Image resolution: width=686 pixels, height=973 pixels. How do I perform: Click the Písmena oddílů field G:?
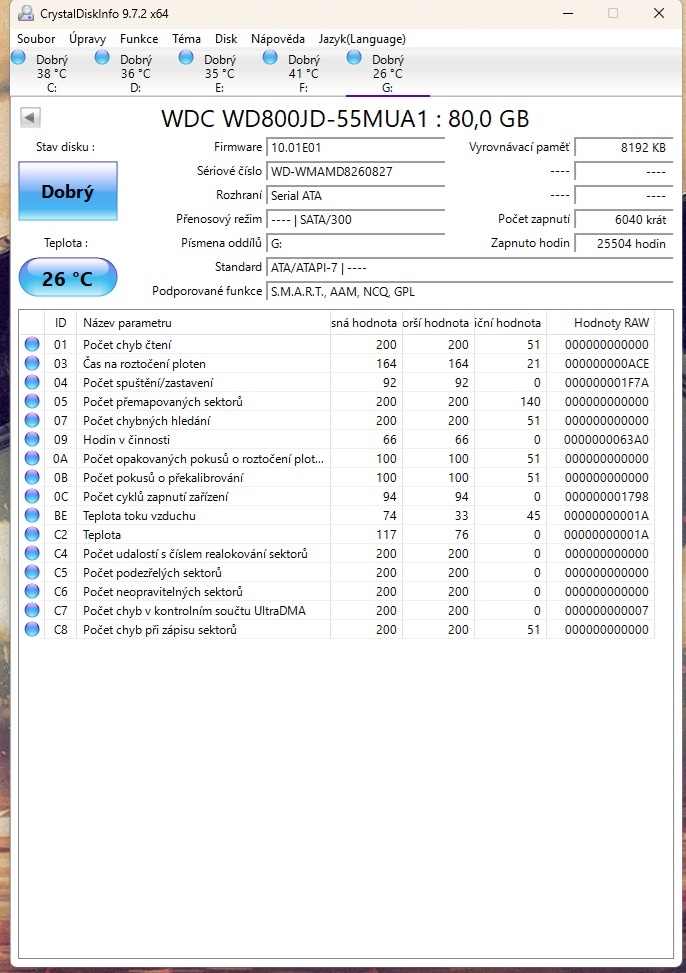(356, 244)
